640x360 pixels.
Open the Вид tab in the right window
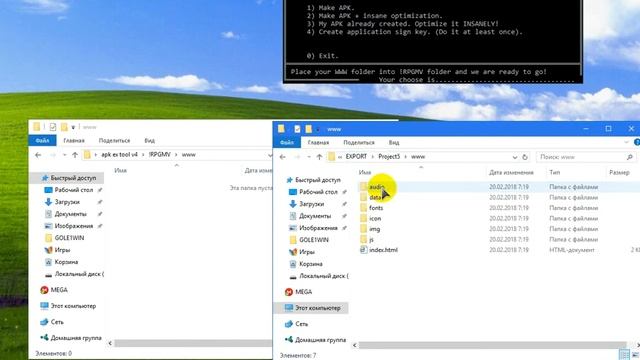point(394,142)
